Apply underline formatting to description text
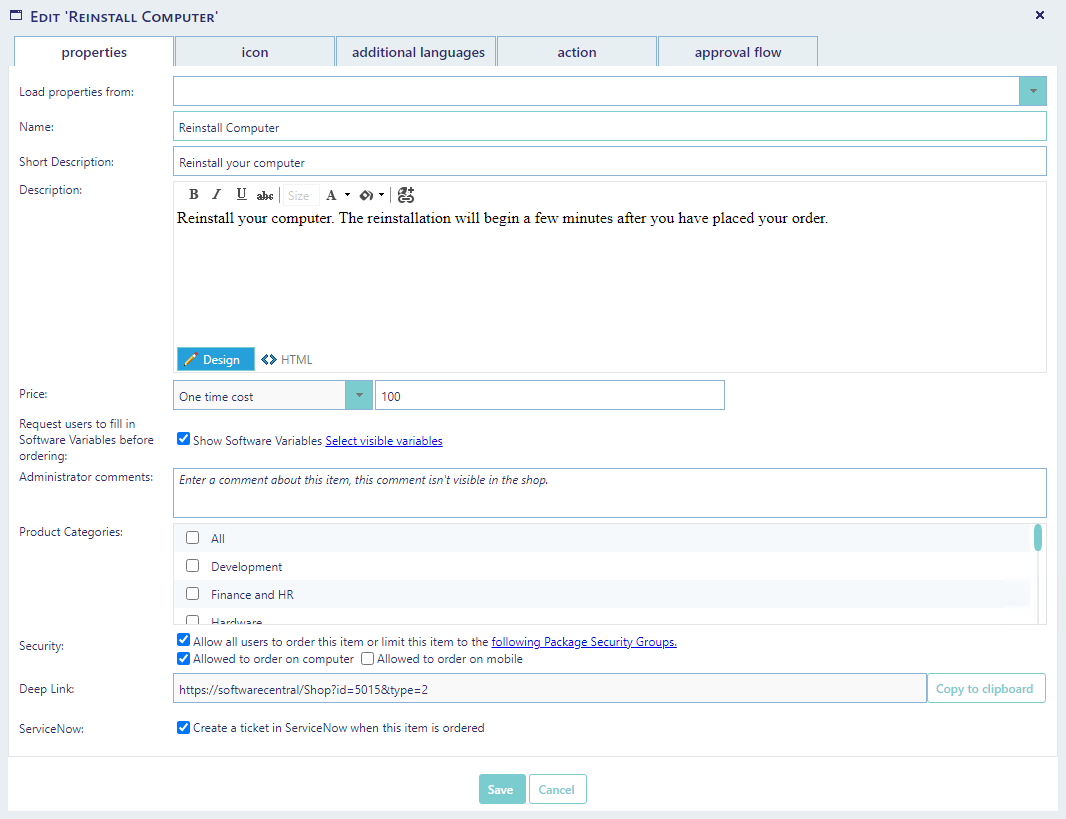 [241, 195]
